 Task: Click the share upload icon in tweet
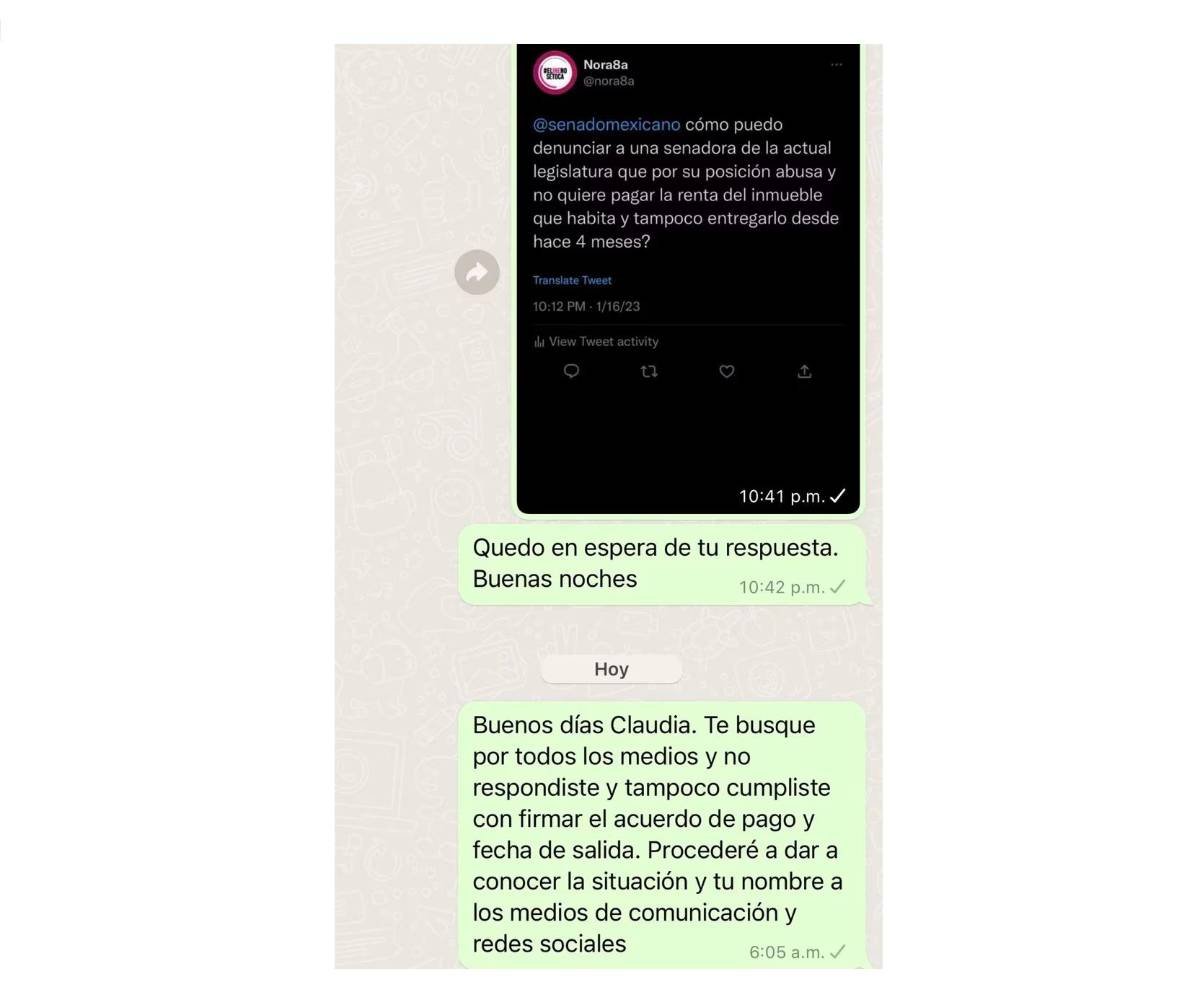804,371
